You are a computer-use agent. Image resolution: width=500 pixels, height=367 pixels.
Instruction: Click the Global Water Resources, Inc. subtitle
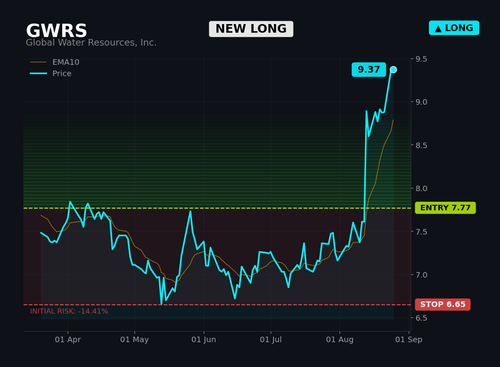[91, 43]
